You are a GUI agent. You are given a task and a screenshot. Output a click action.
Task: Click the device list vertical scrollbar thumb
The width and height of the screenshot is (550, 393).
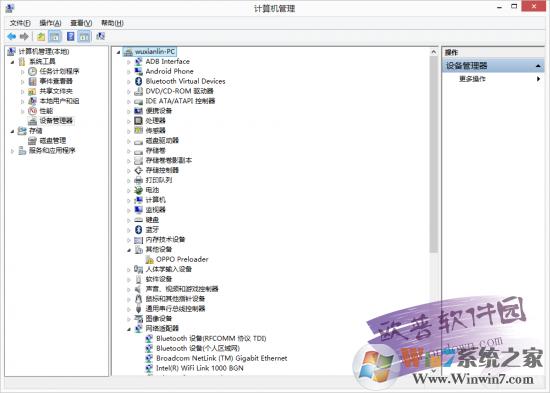click(434, 154)
